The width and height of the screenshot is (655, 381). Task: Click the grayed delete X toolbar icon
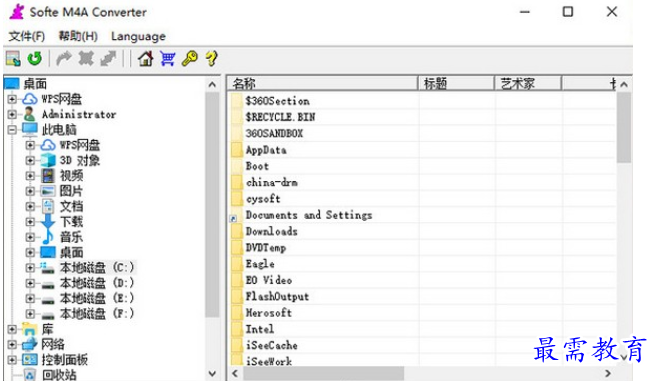(x=86, y=58)
